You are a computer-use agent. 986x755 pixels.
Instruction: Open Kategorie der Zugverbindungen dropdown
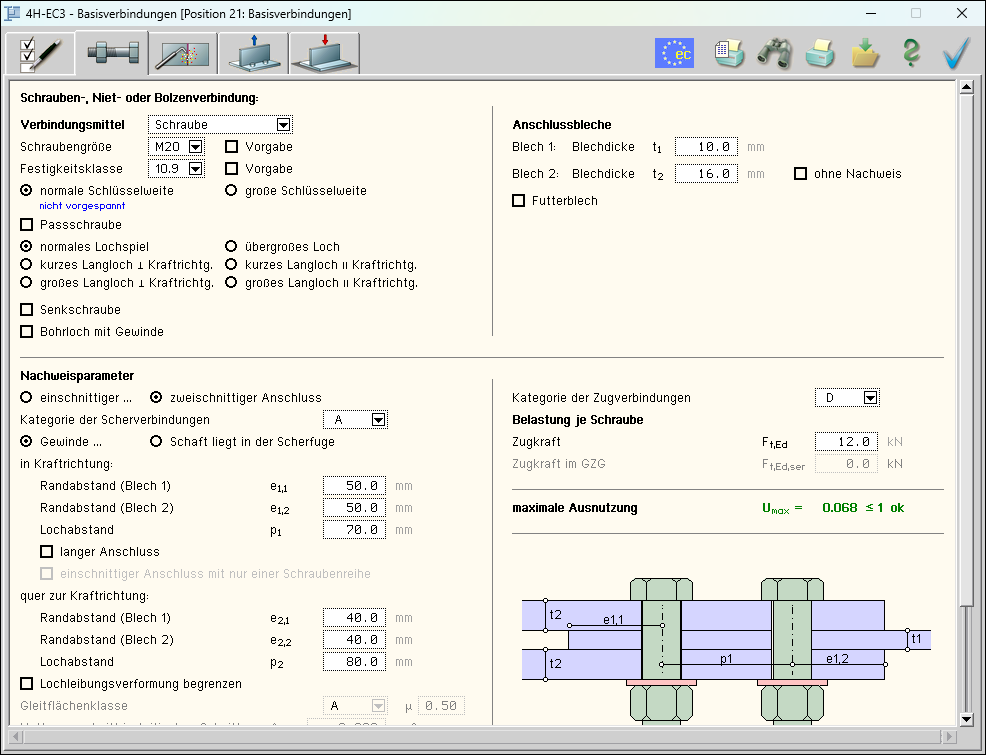(x=870, y=398)
